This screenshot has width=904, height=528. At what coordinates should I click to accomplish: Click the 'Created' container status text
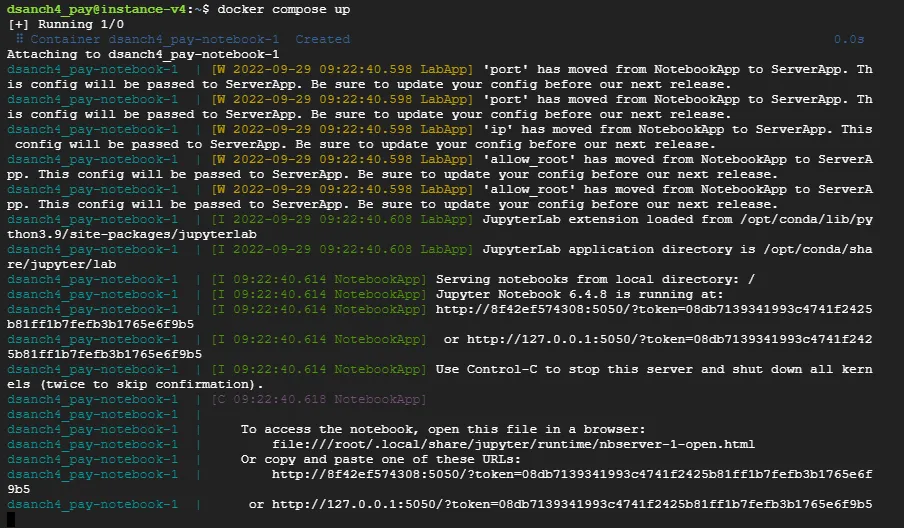(322, 39)
